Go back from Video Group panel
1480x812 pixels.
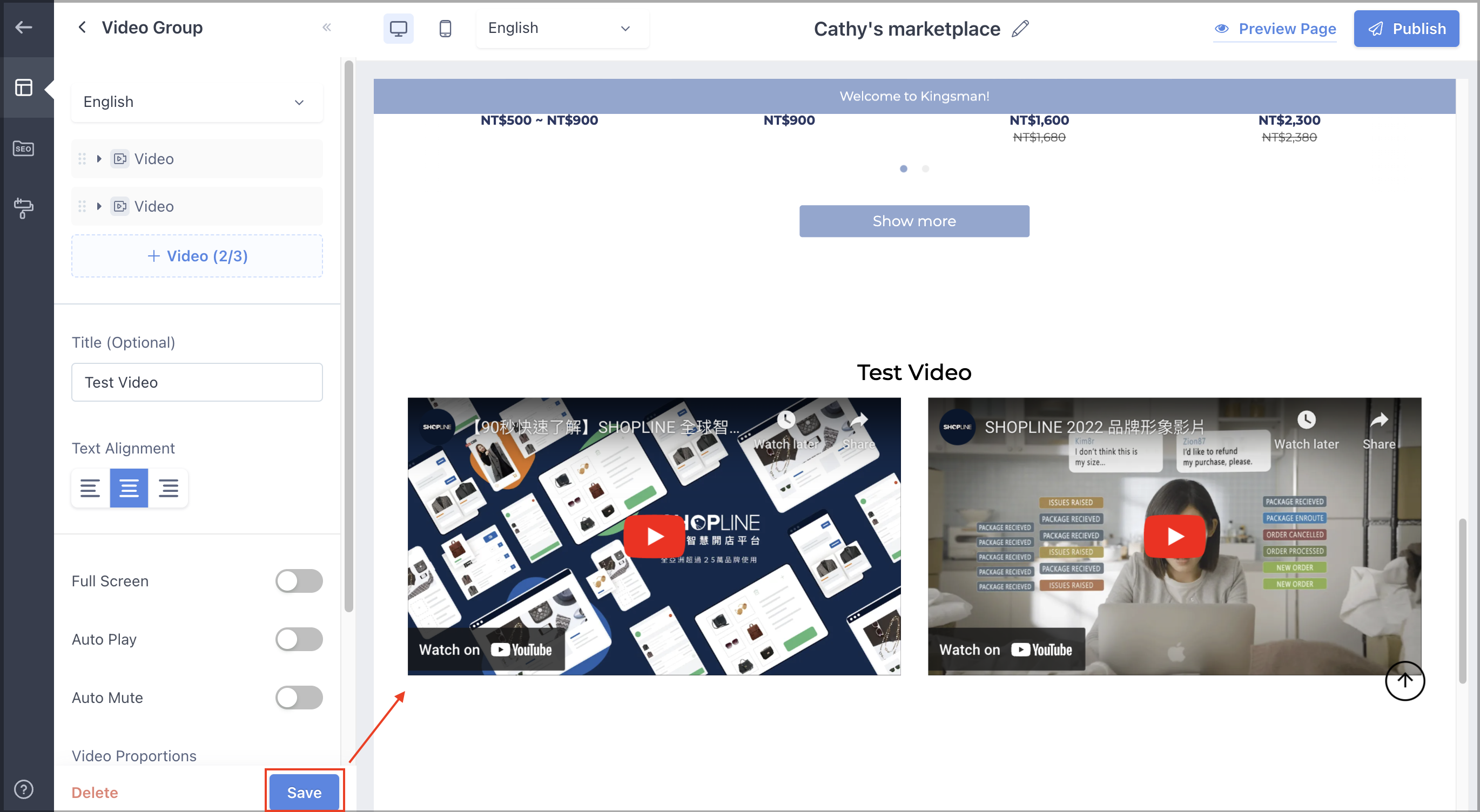(x=82, y=27)
